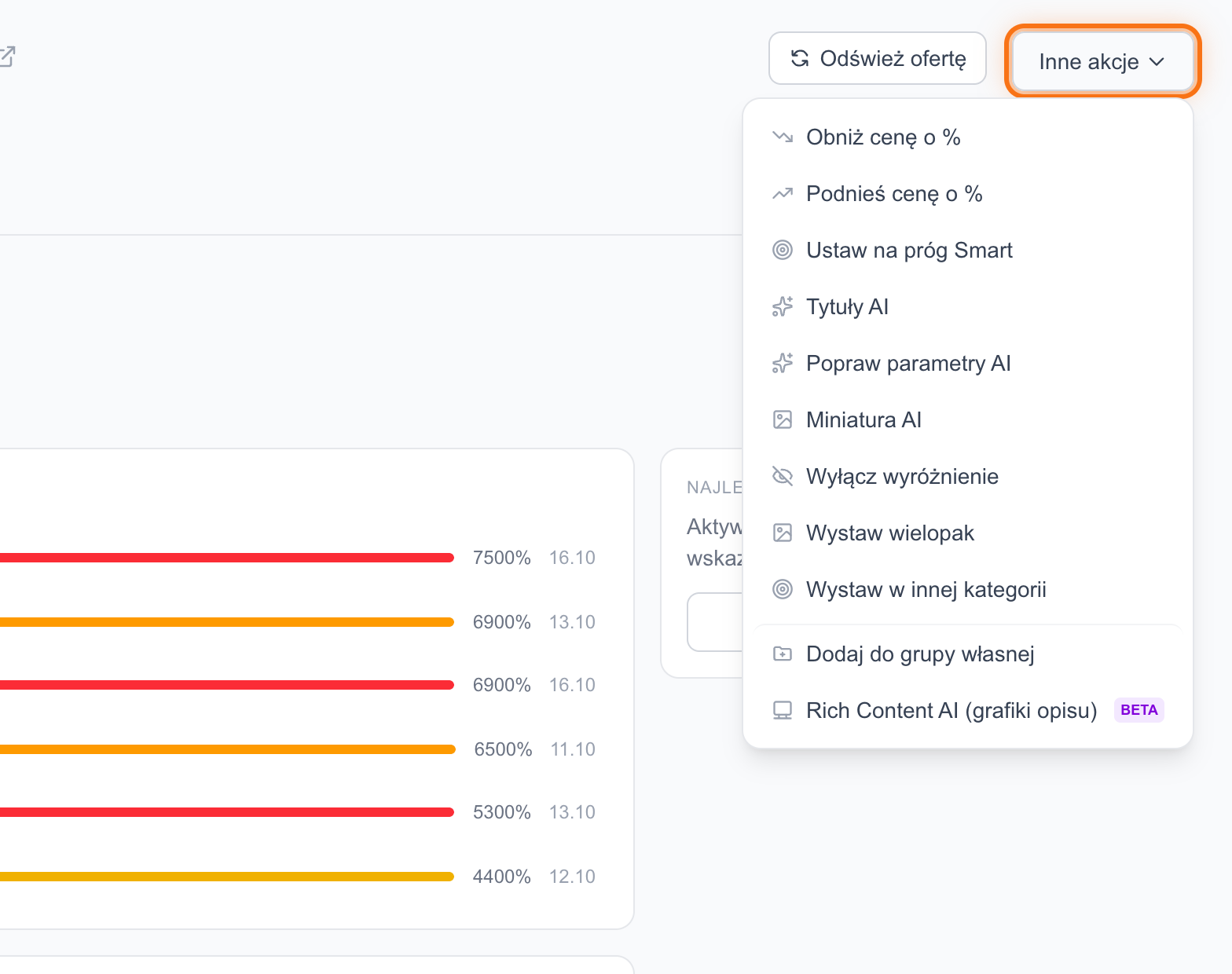Click Dodaj do grupy własnej
This screenshot has width=1232, height=974.
tap(968, 654)
